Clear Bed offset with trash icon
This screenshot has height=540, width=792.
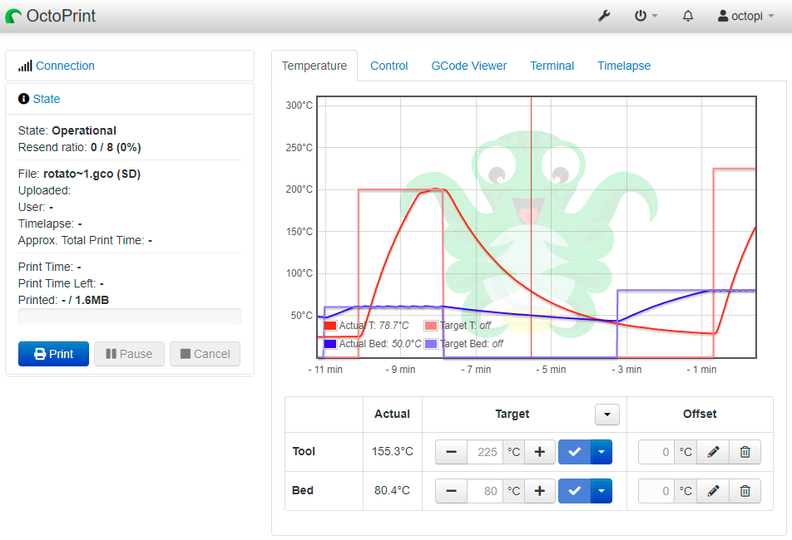click(745, 491)
